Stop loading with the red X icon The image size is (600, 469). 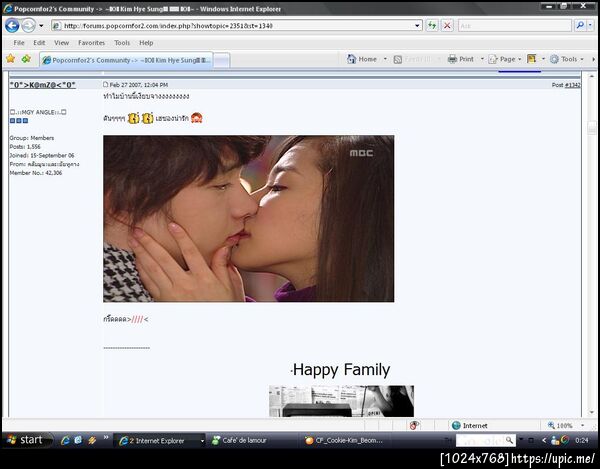(447, 26)
